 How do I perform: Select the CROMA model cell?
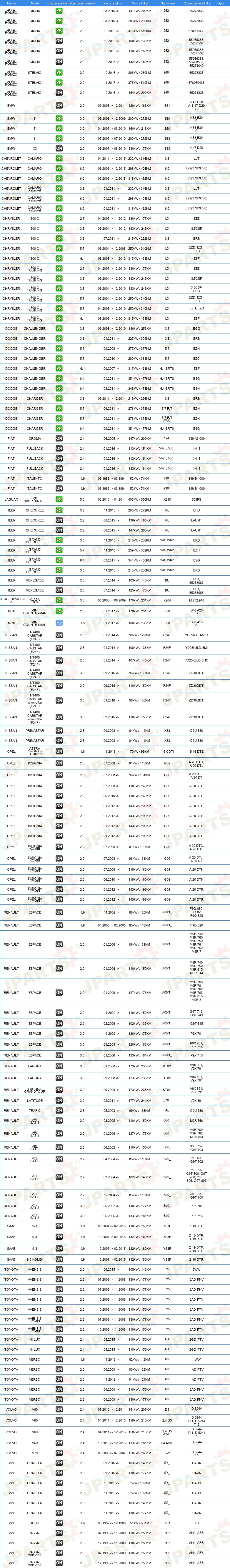click(x=35, y=438)
